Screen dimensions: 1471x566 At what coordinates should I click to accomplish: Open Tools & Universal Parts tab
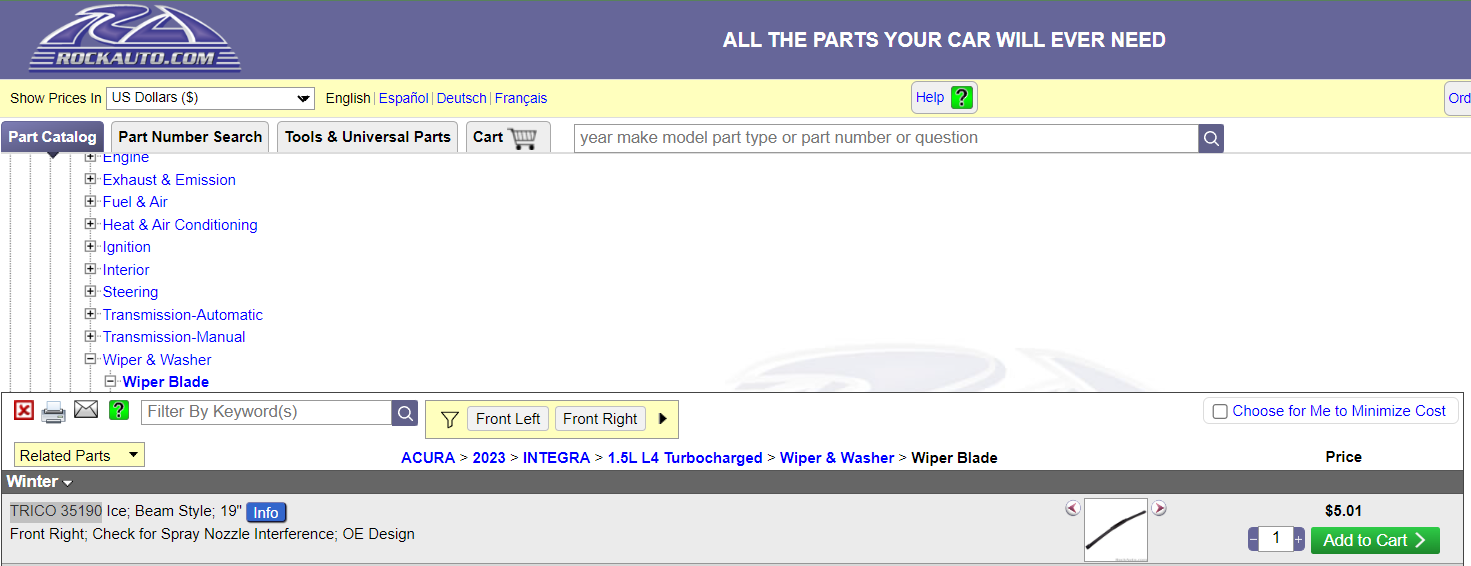click(368, 137)
